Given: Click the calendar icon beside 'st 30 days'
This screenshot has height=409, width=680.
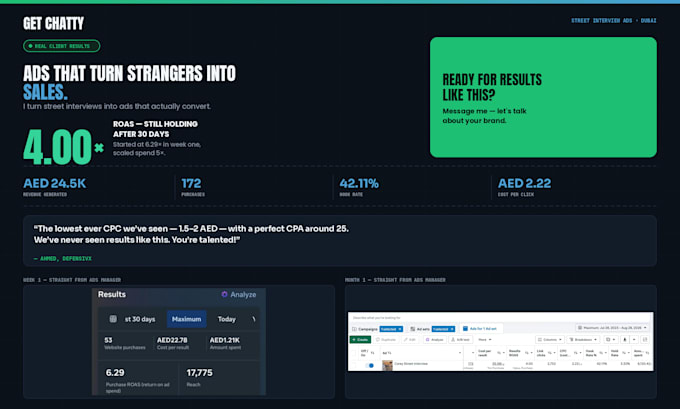Looking at the screenshot, I should (113, 319).
